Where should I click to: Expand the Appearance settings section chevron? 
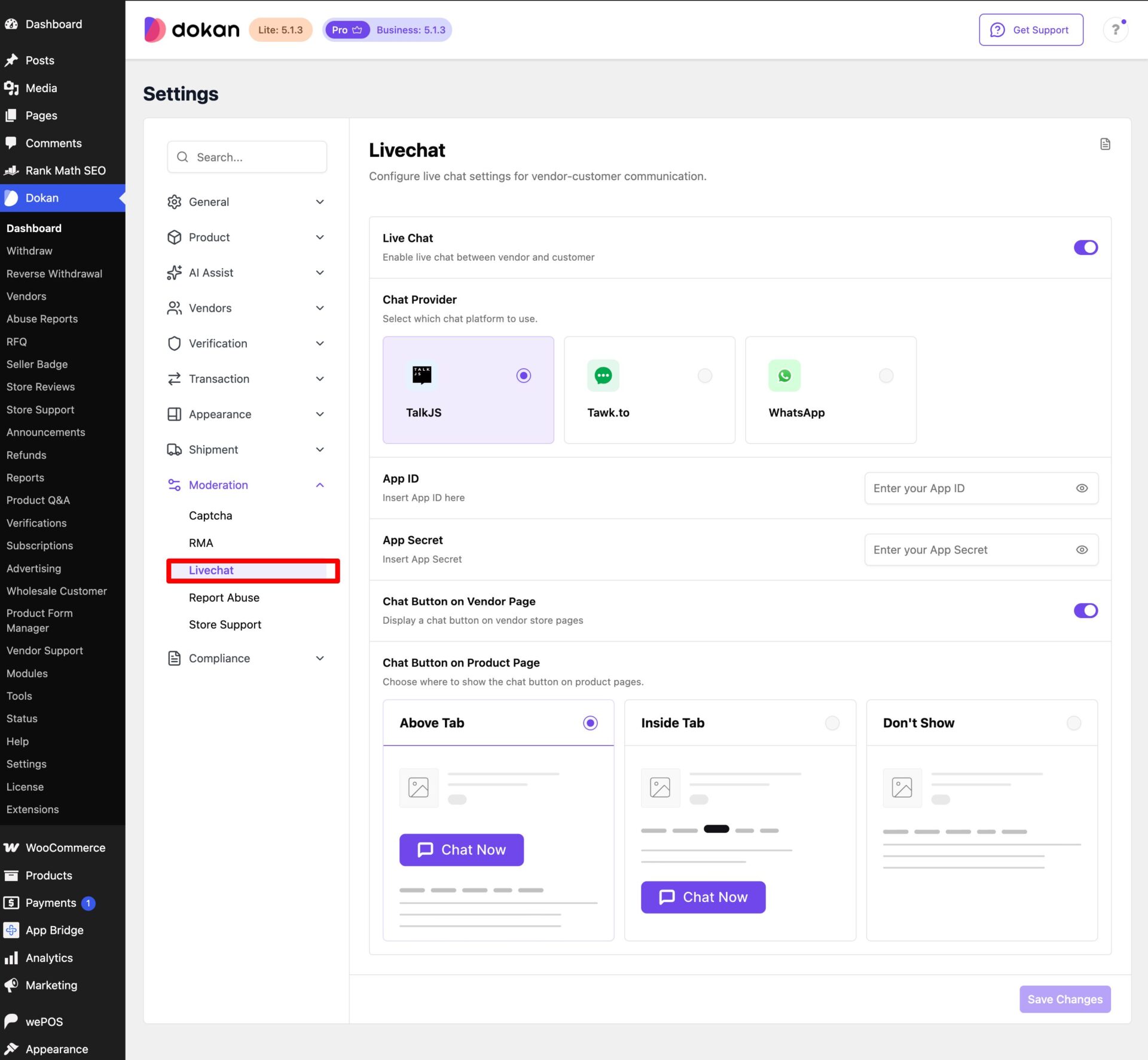click(x=320, y=415)
